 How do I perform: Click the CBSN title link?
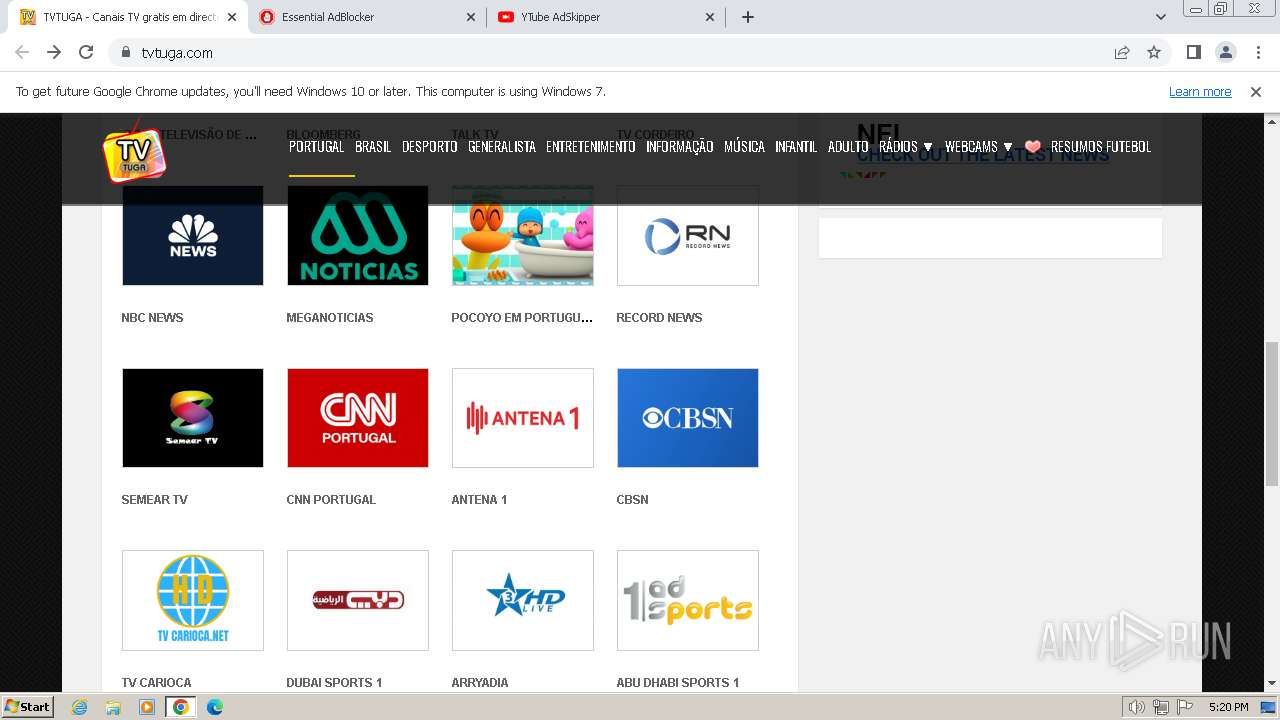tap(632, 500)
